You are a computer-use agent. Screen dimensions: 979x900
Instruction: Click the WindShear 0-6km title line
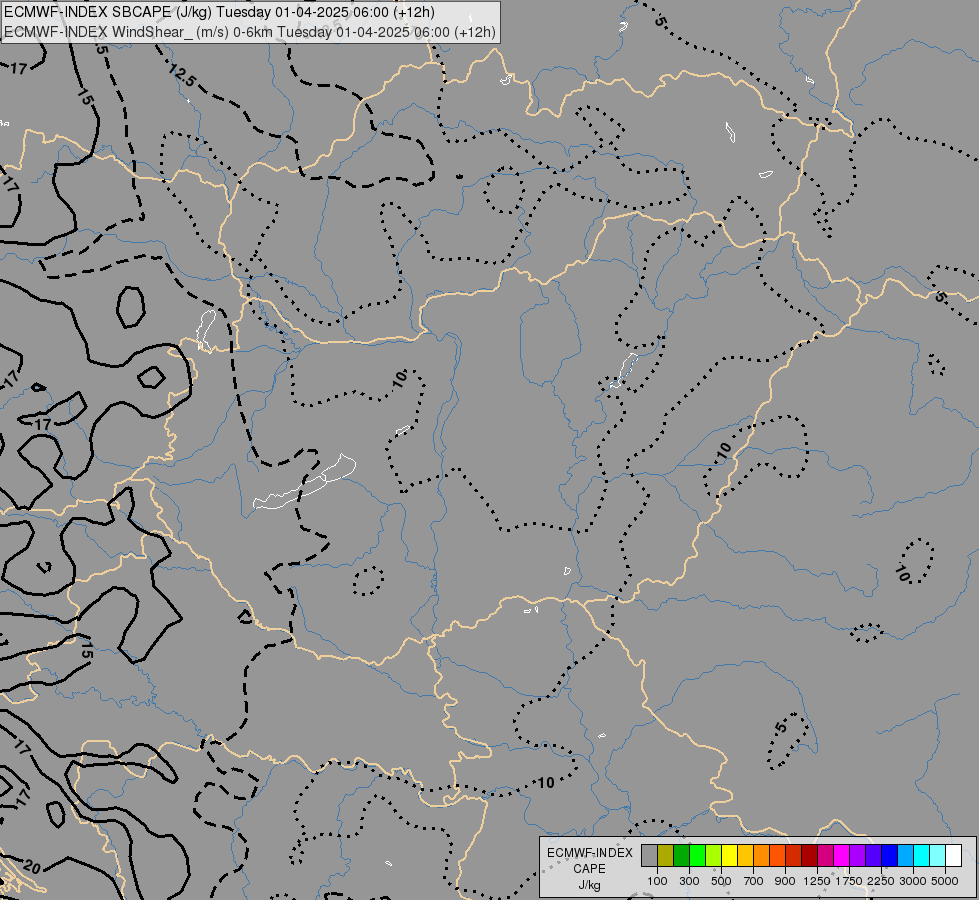coord(250,32)
